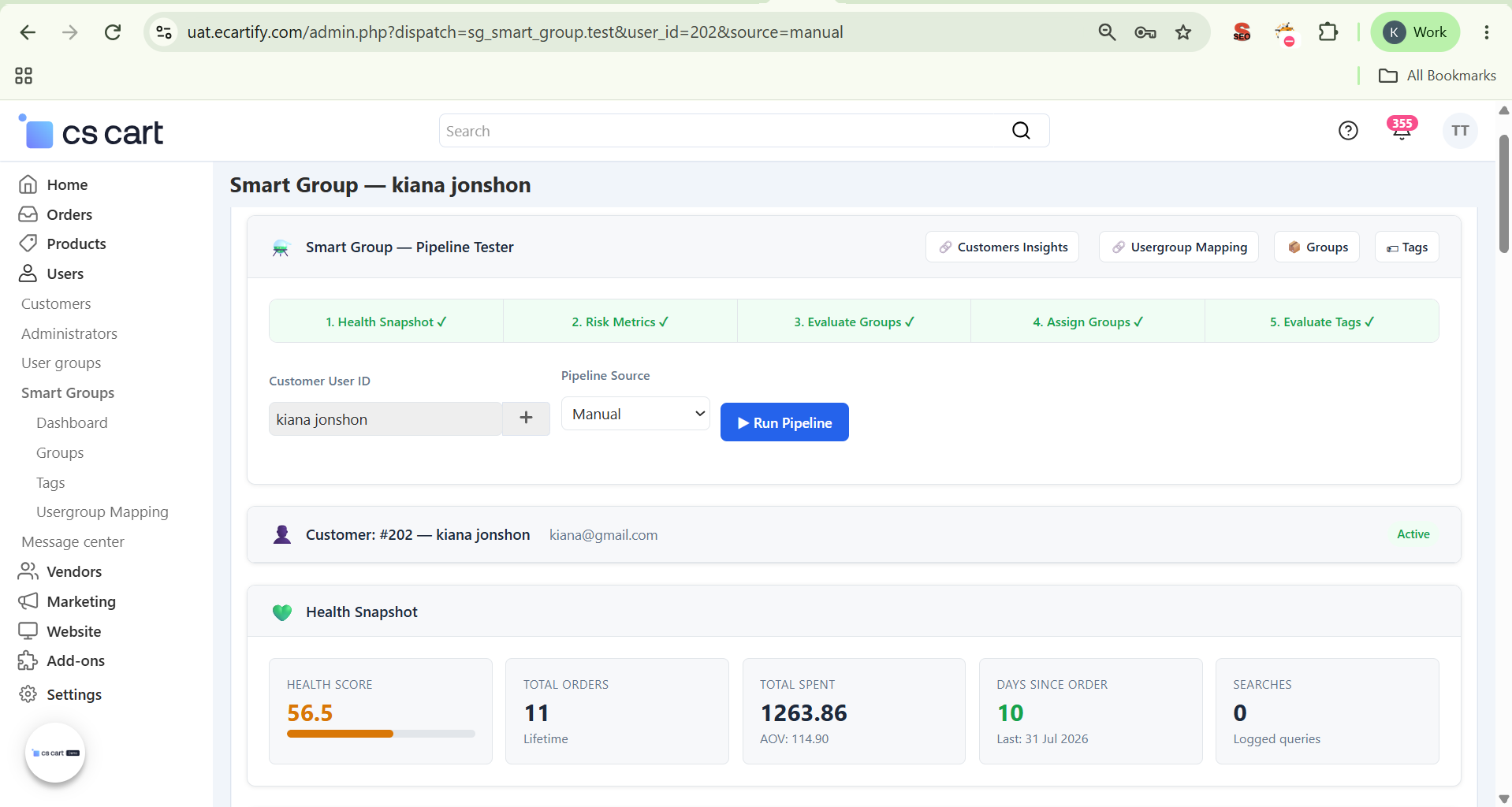Select step 2. Risk Metrics tab
The image size is (1512, 807).
pyautogui.click(x=620, y=322)
